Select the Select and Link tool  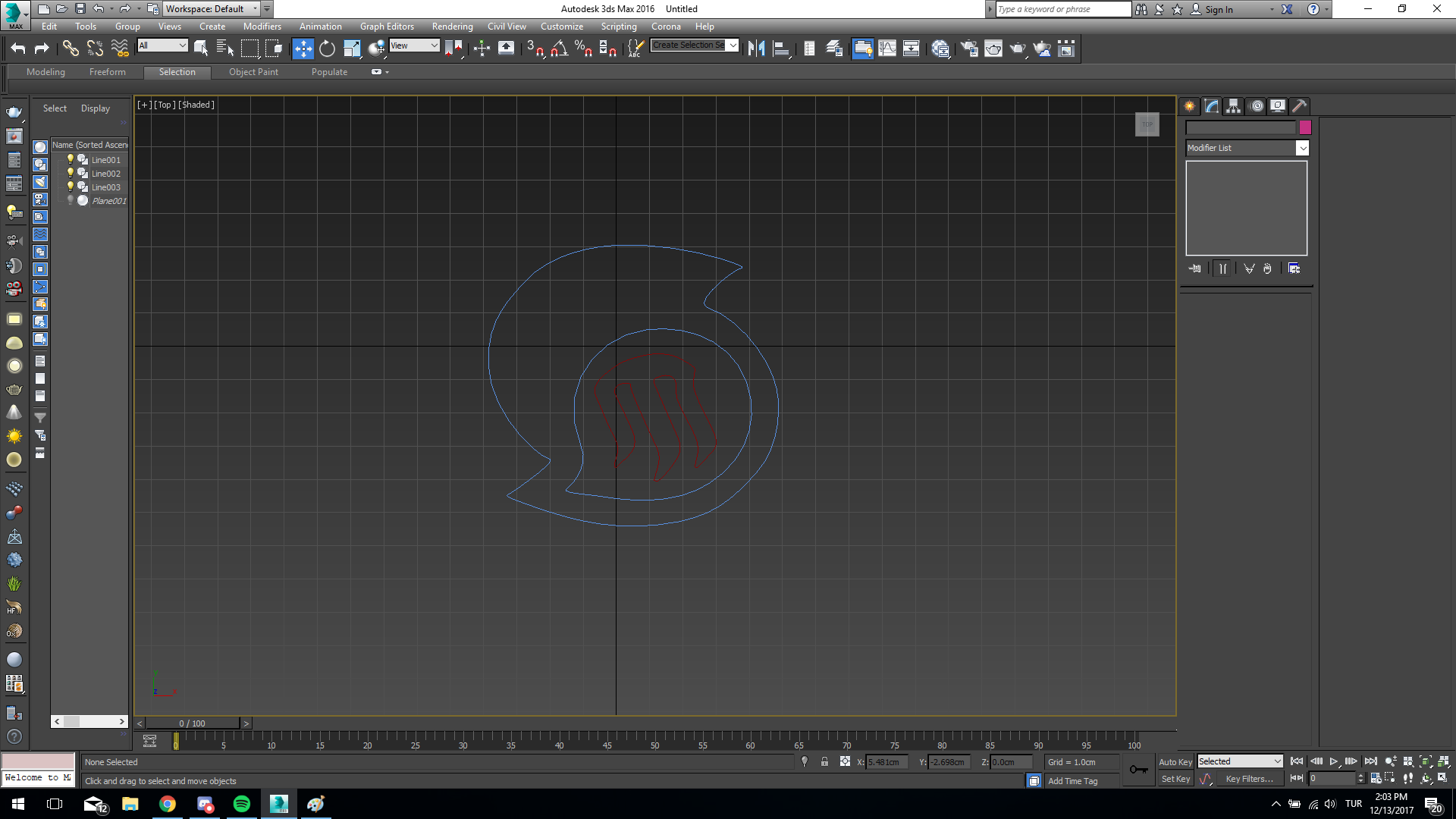(x=71, y=49)
